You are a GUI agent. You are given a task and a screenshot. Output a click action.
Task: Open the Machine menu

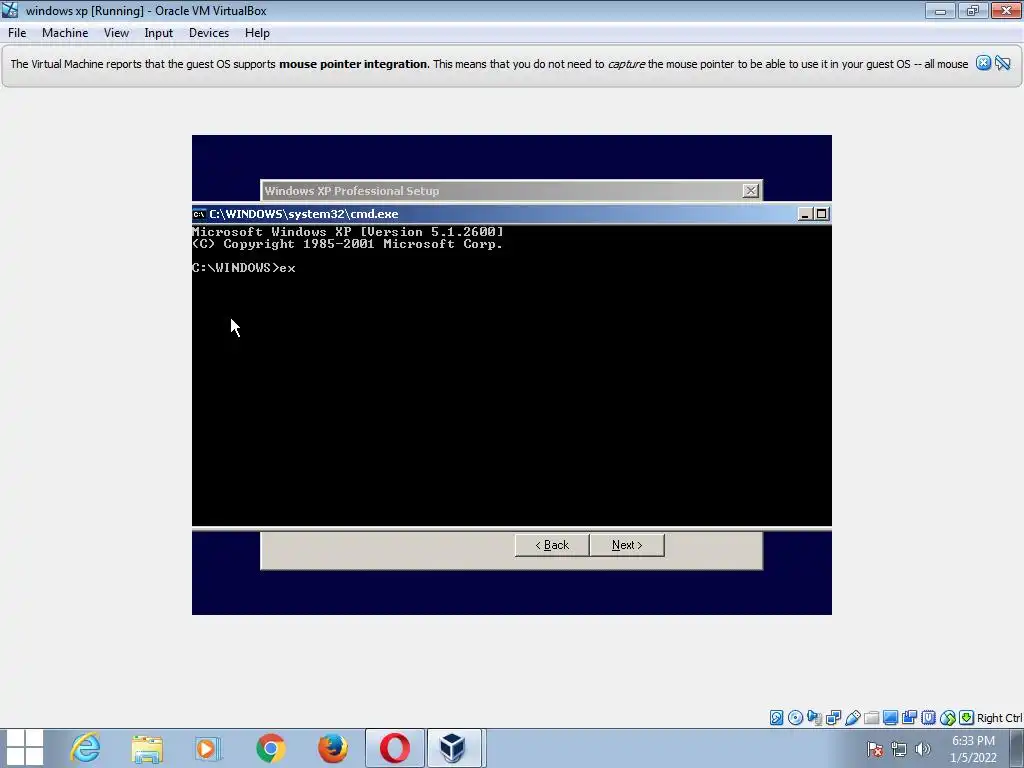(65, 33)
